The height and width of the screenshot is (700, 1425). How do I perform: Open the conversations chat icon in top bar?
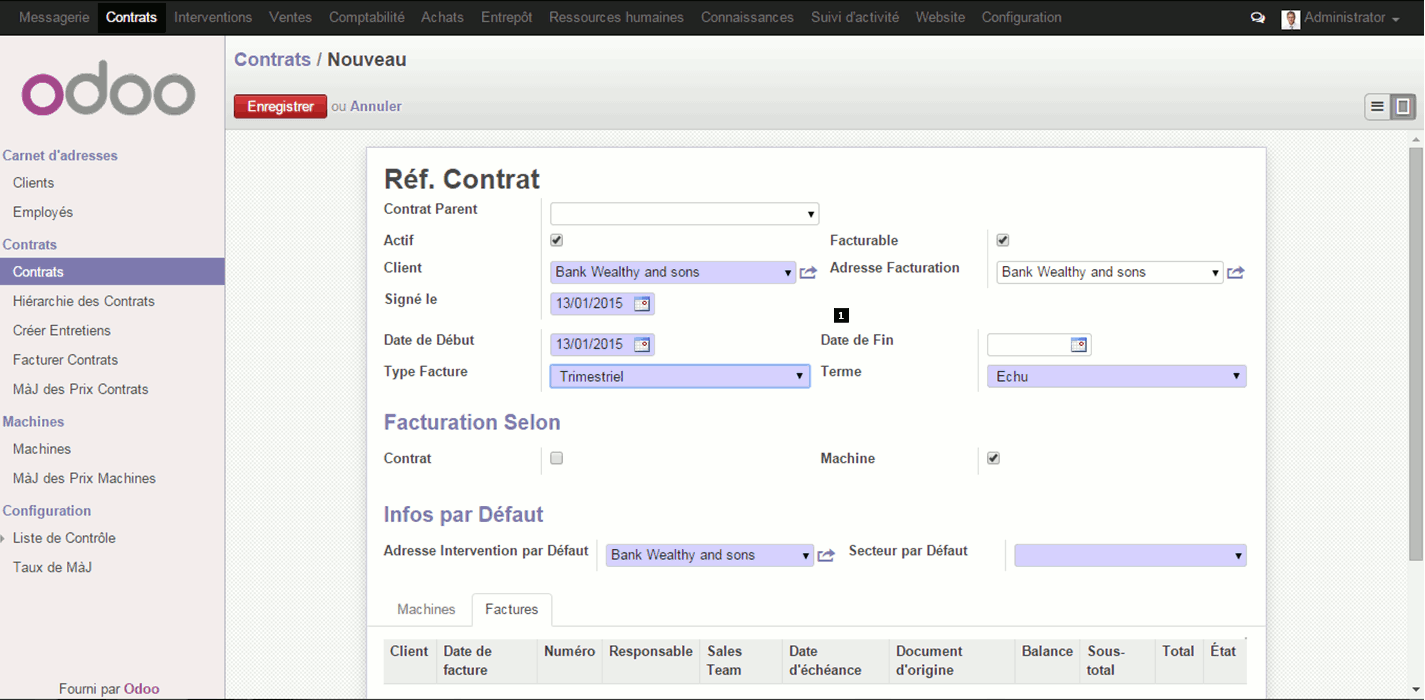pyautogui.click(x=1258, y=18)
